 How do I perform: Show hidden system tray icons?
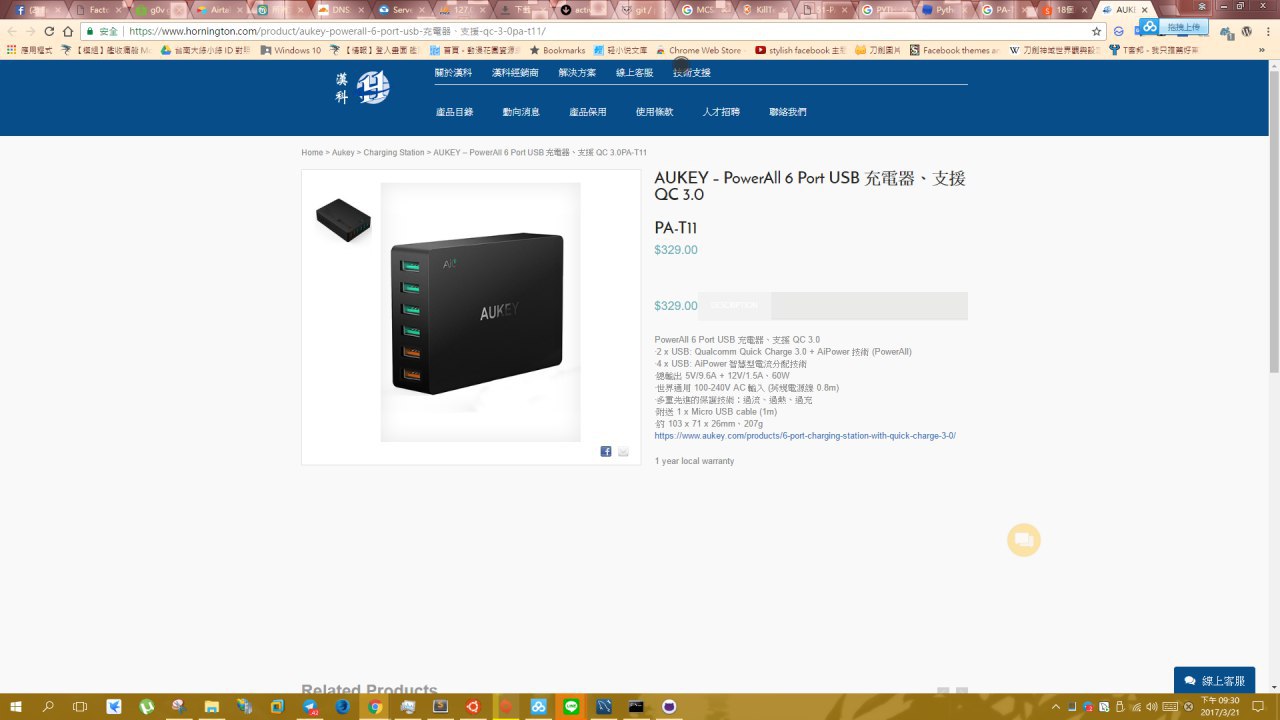[x=1056, y=706]
